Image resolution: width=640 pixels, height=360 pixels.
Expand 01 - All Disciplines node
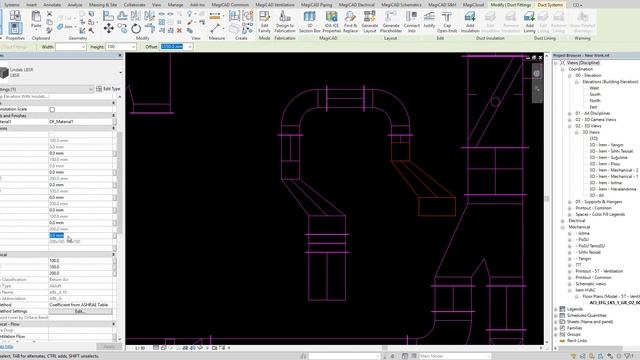tap(569, 113)
